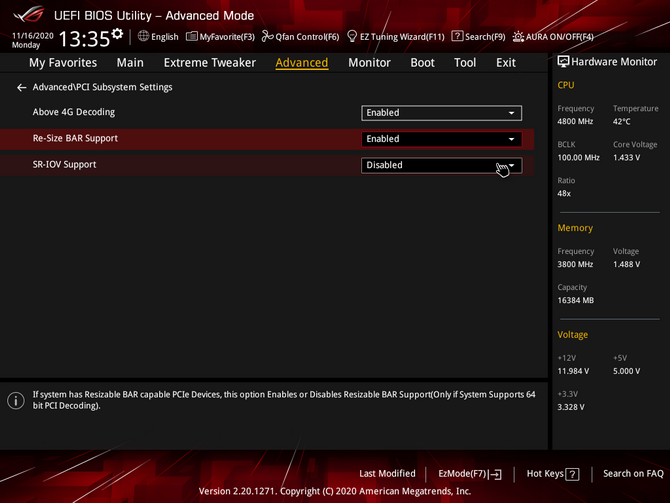Viewport: 670px width, 503px height.
Task: Open clock settings gear icon
Action: 117,34
